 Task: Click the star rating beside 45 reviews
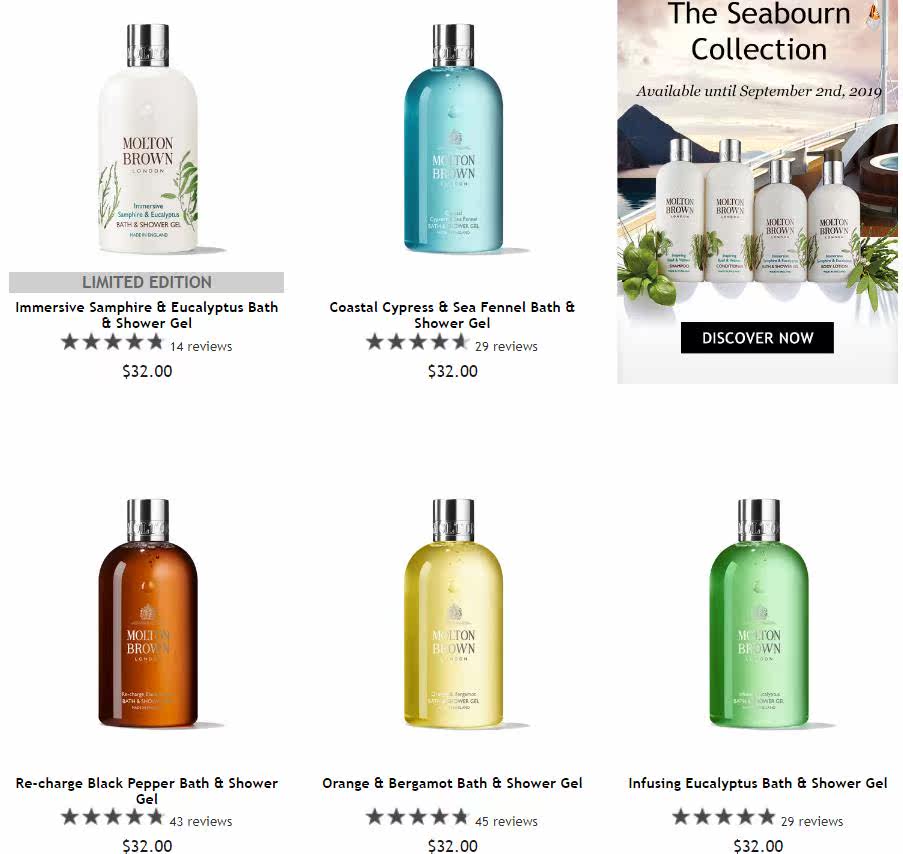[418, 817]
